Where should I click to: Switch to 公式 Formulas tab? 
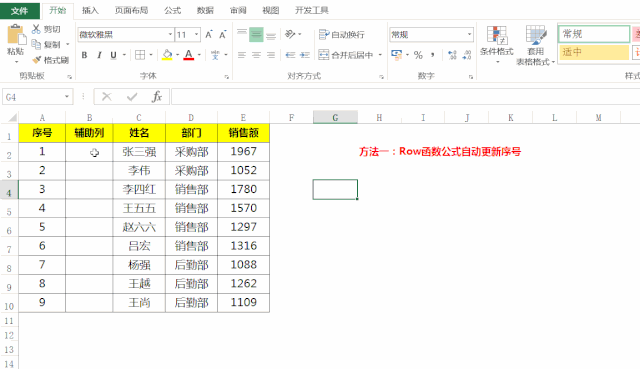click(172, 11)
